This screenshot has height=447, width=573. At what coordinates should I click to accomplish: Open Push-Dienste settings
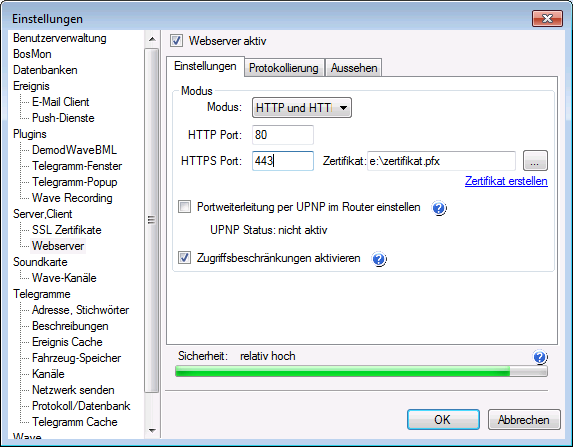(x=63, y=118)
